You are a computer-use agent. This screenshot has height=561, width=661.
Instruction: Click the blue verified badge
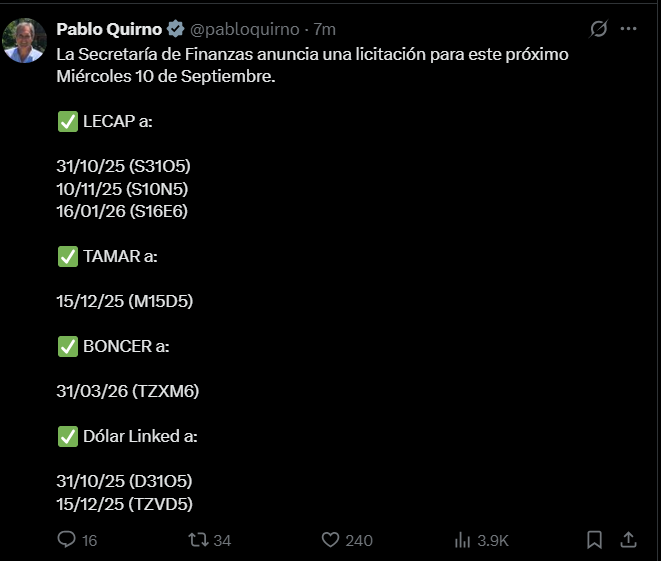point(175,30)
